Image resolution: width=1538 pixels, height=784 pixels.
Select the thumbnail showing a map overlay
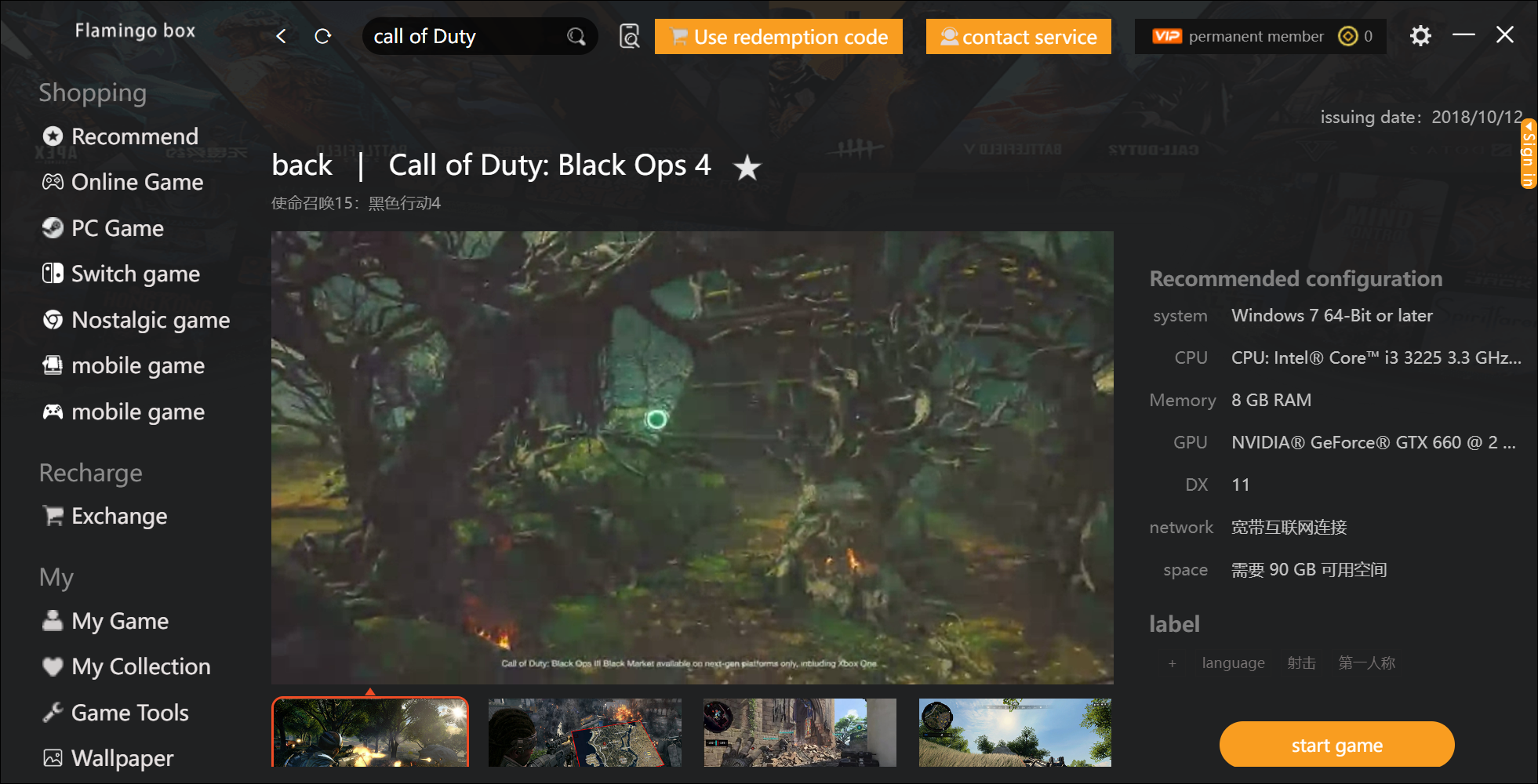pos(585,732)
